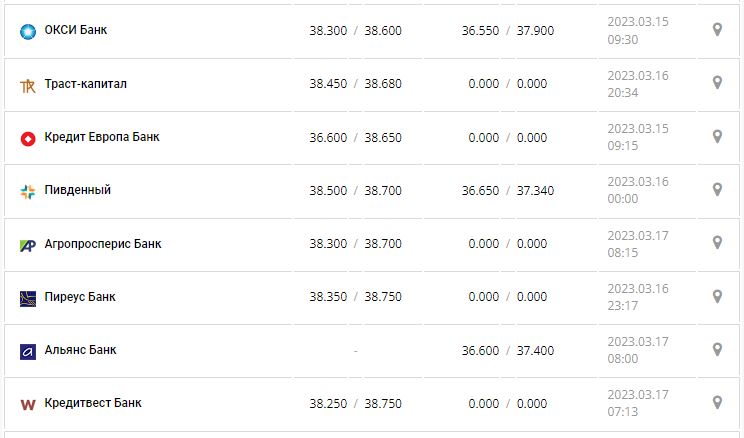
Task: Click Пиреус Банк rate 38.350 / 38.750
Action: [355, 297]
